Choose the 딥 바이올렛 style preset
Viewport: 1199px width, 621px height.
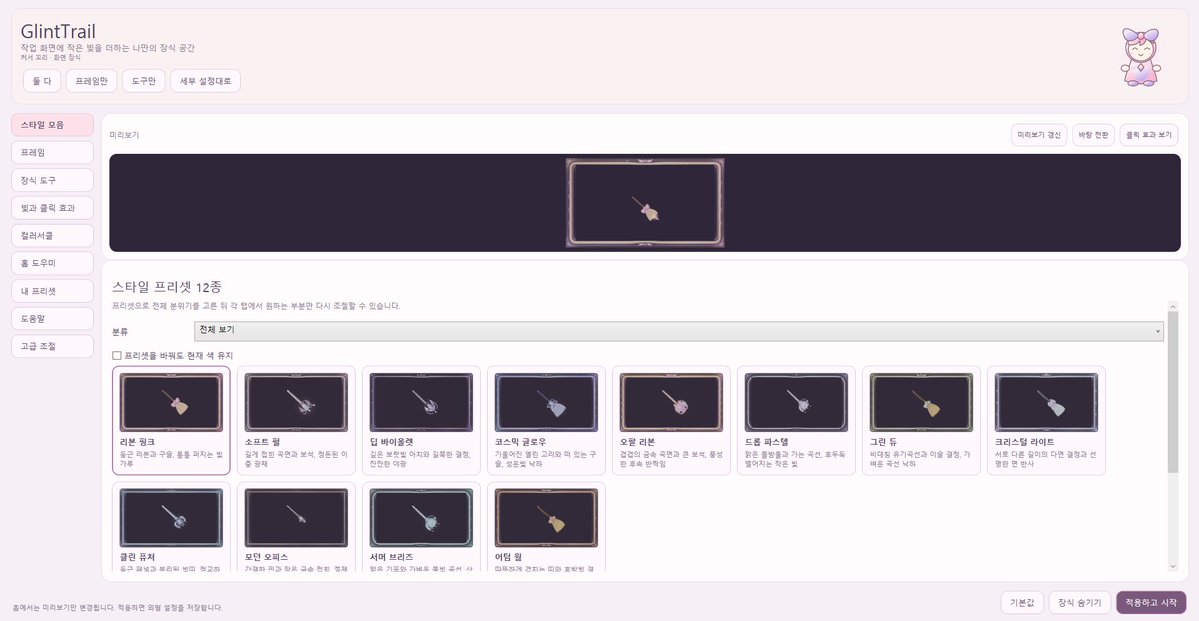click(421, 421)
